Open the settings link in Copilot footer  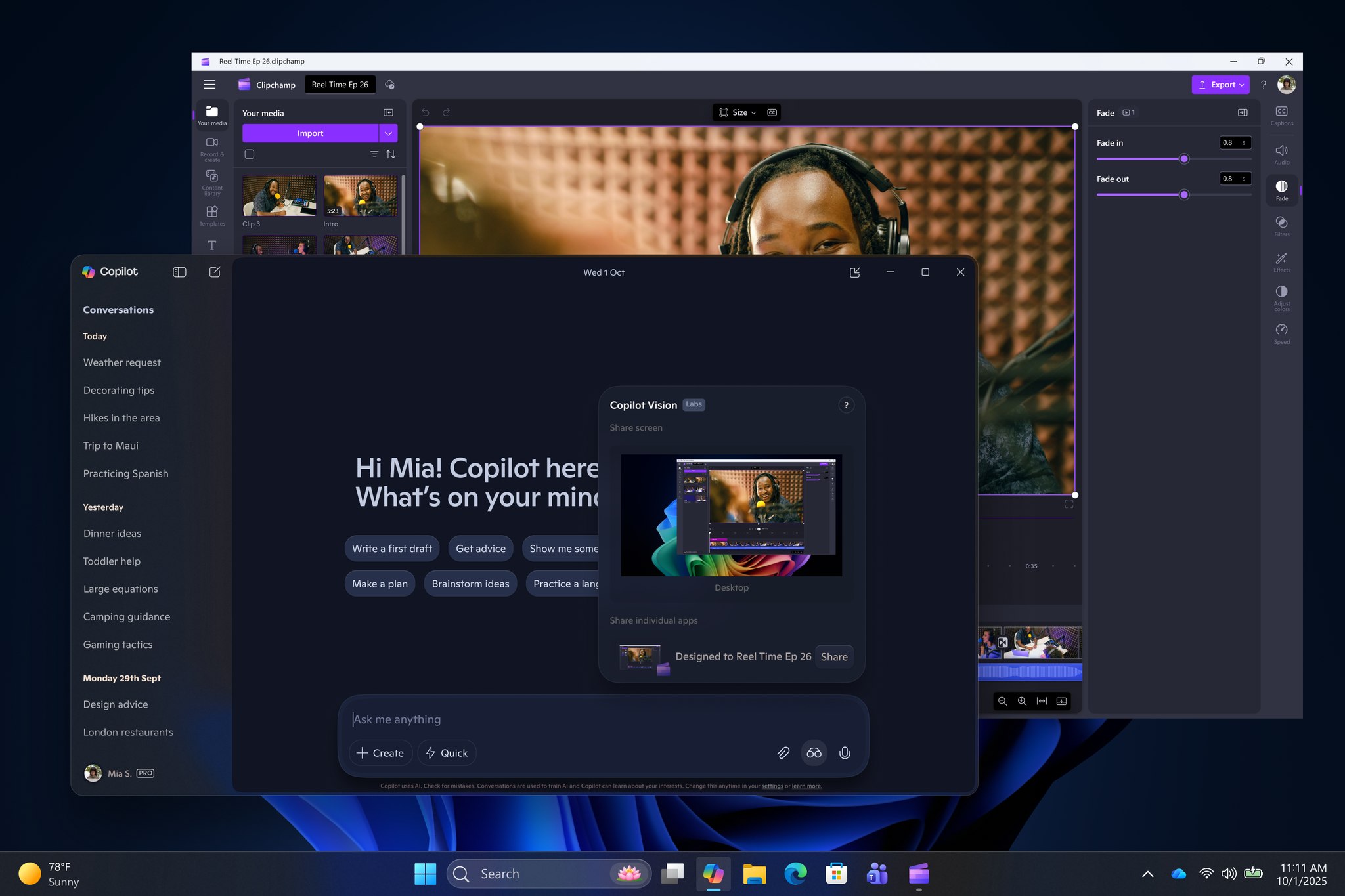(x=772, y=786)
